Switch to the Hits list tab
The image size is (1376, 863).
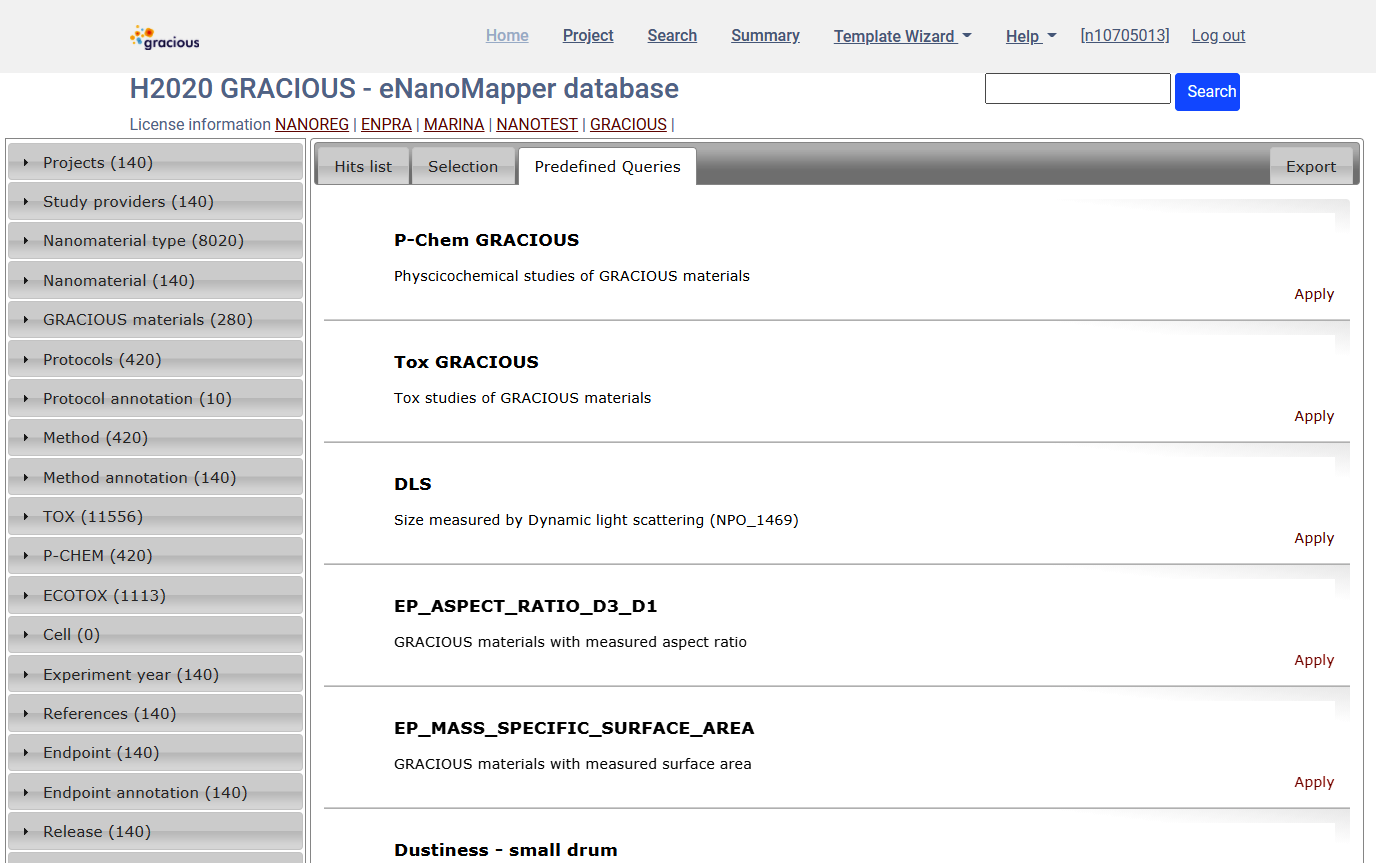click(363, 166)
